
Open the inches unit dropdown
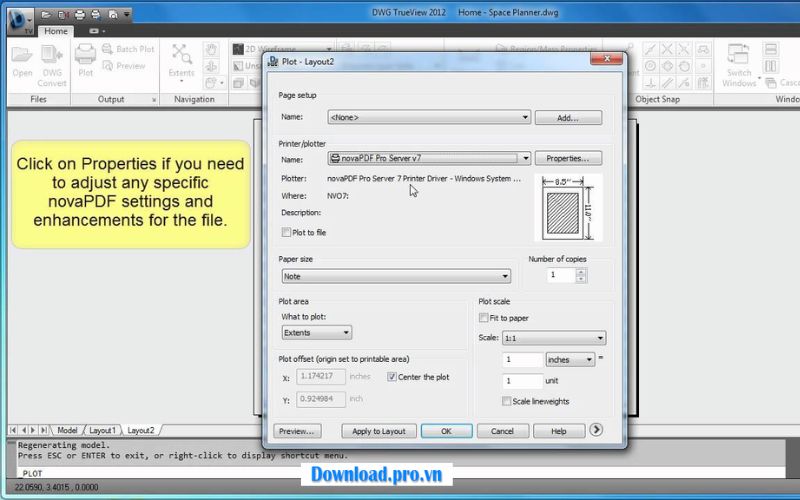[x=570, y=360]
